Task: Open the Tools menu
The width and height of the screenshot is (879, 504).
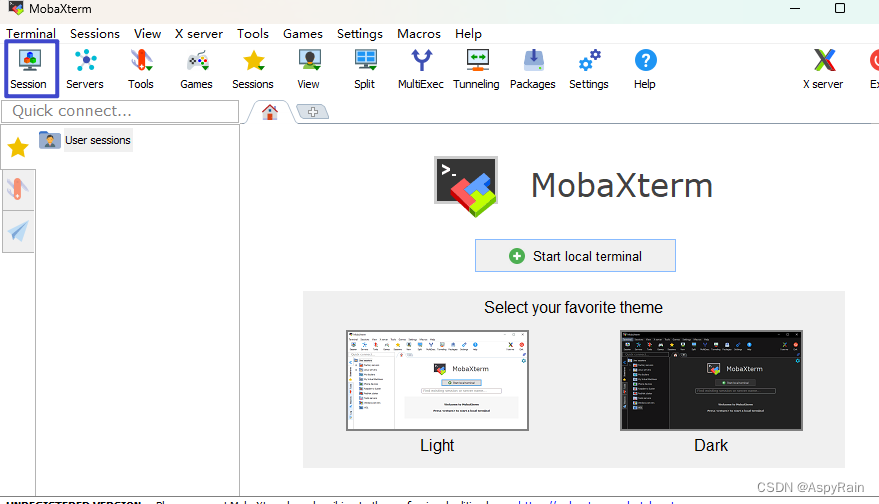Action: pyautogui.click(x=253, y=34)
